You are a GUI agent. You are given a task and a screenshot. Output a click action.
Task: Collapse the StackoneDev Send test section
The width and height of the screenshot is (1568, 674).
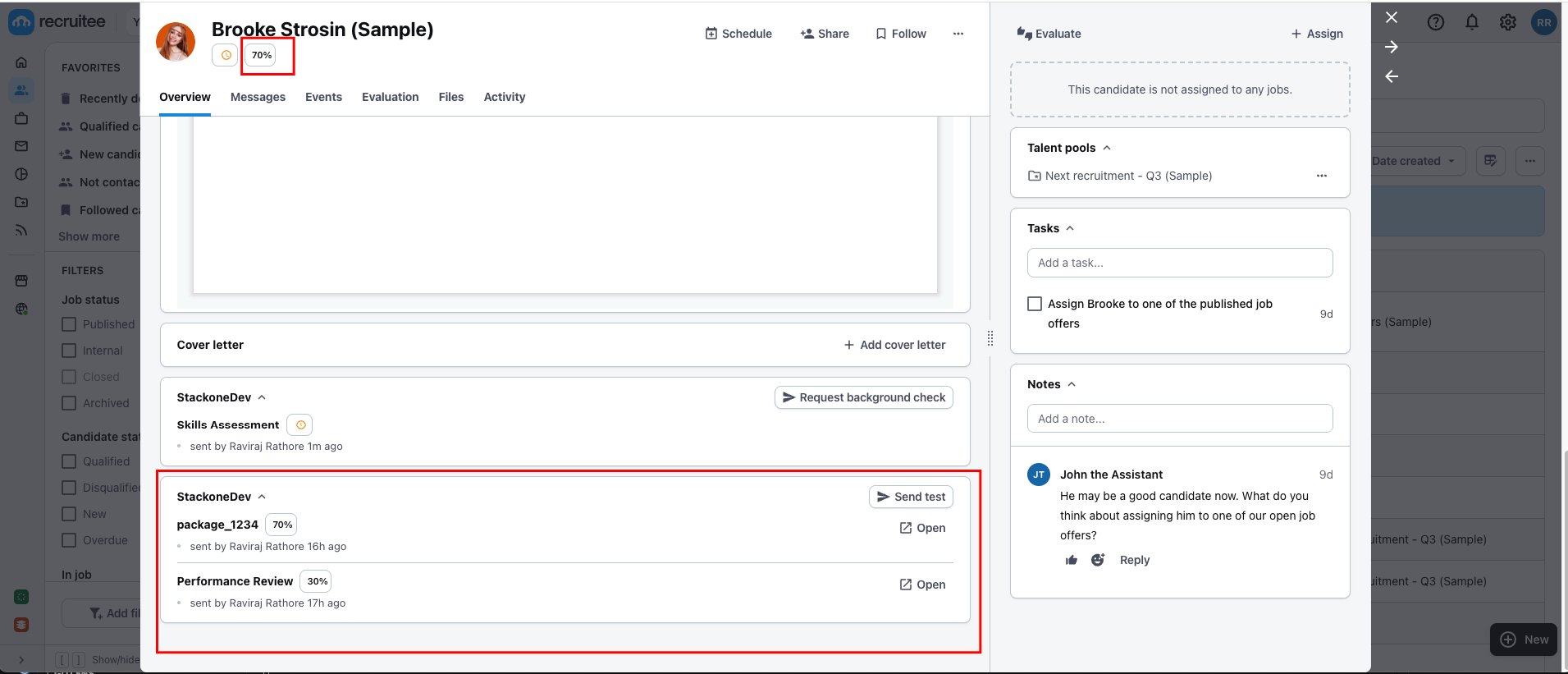(x=262, y=497)
